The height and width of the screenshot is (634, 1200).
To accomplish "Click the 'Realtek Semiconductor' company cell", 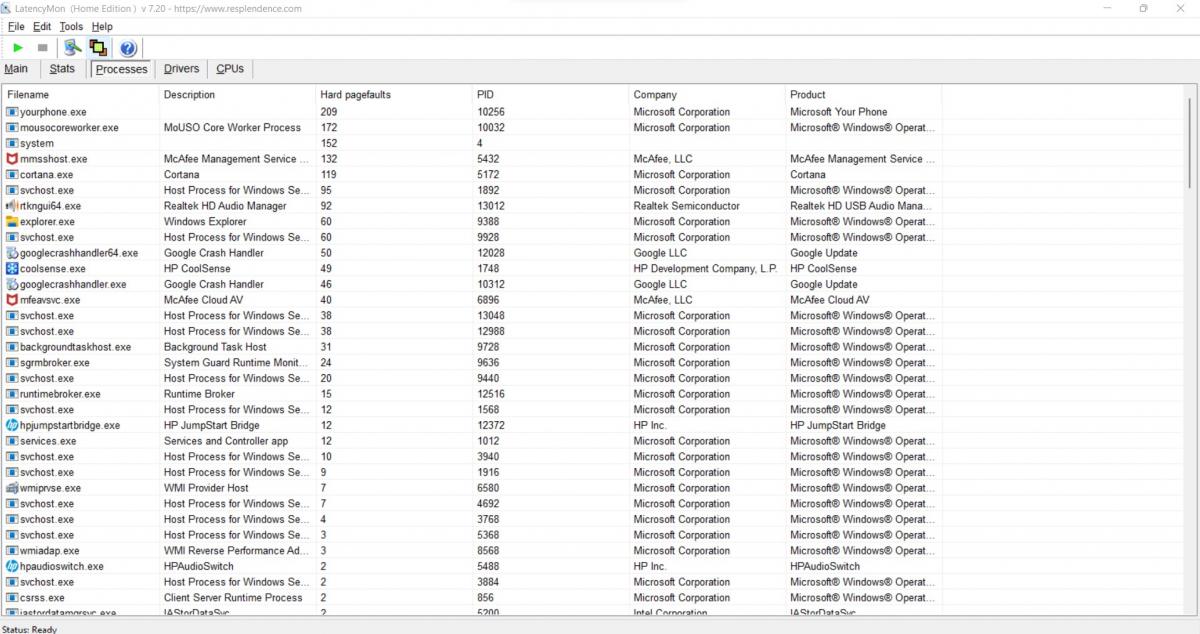I will pos(687,206).
